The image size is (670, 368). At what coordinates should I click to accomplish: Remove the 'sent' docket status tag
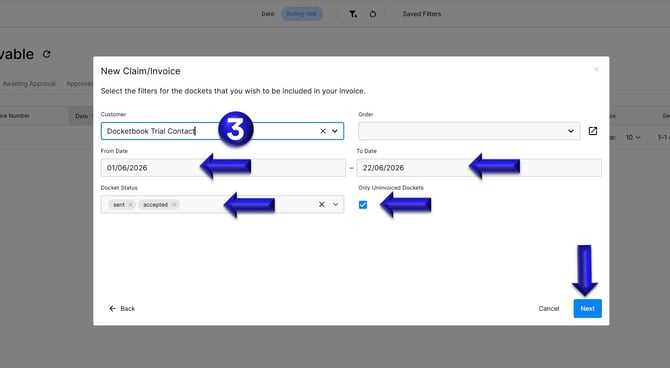coord(131,205)
